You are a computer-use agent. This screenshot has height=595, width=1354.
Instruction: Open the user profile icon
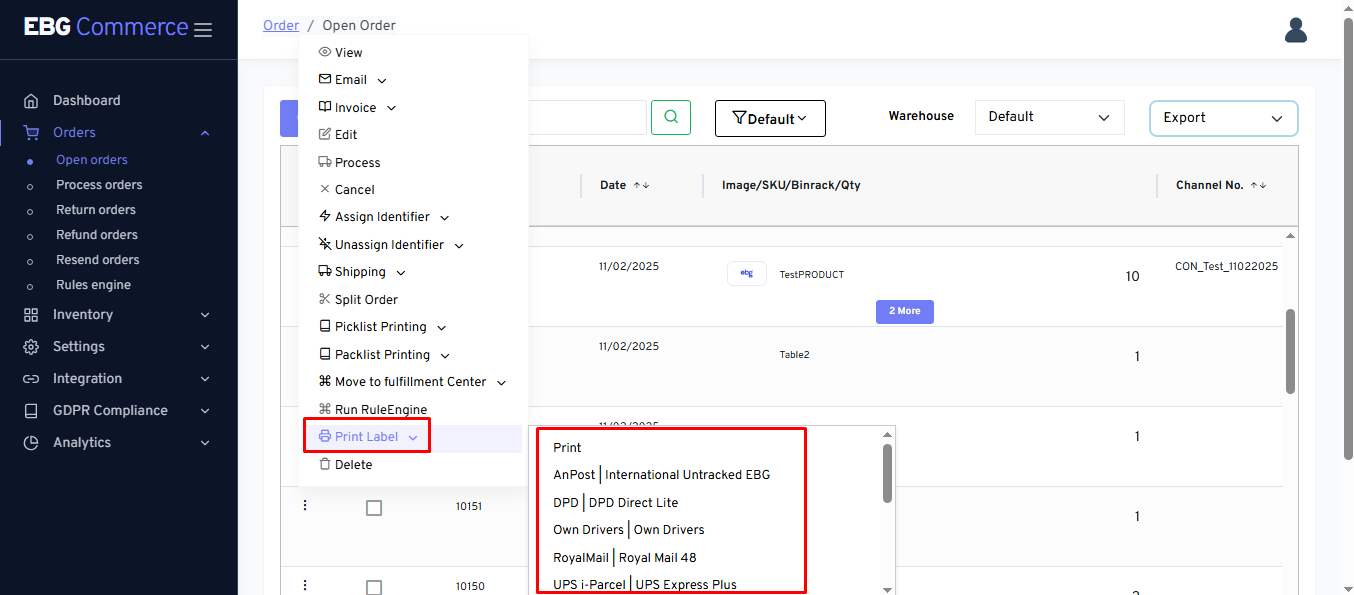coord(1295,31)
